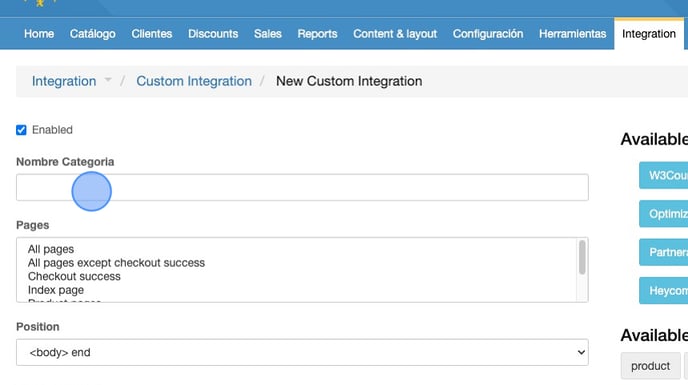Open the Content & layout menu
688x385 pixels.
point(395,34)
